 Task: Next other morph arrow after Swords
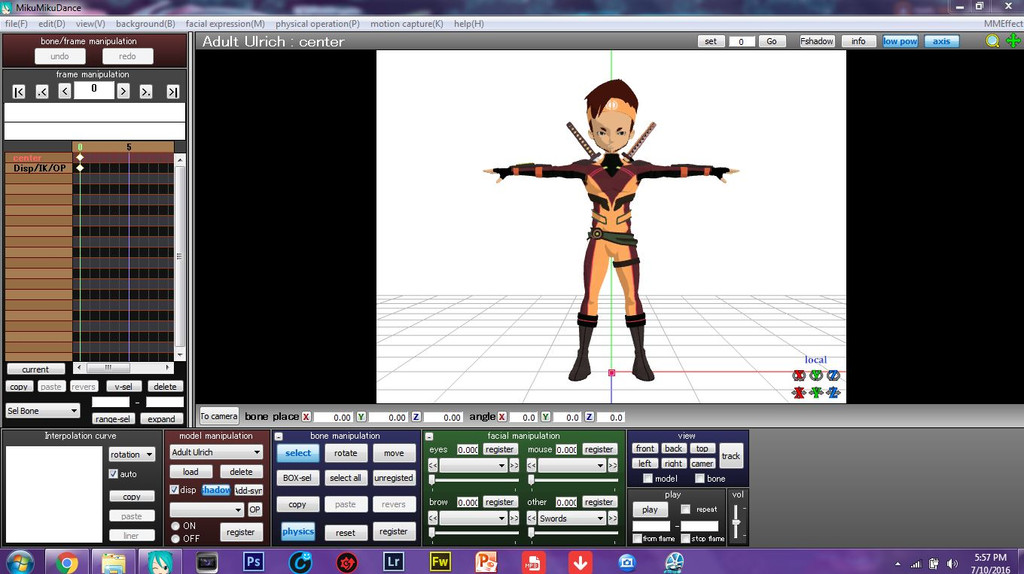click(x=613, y=518)
